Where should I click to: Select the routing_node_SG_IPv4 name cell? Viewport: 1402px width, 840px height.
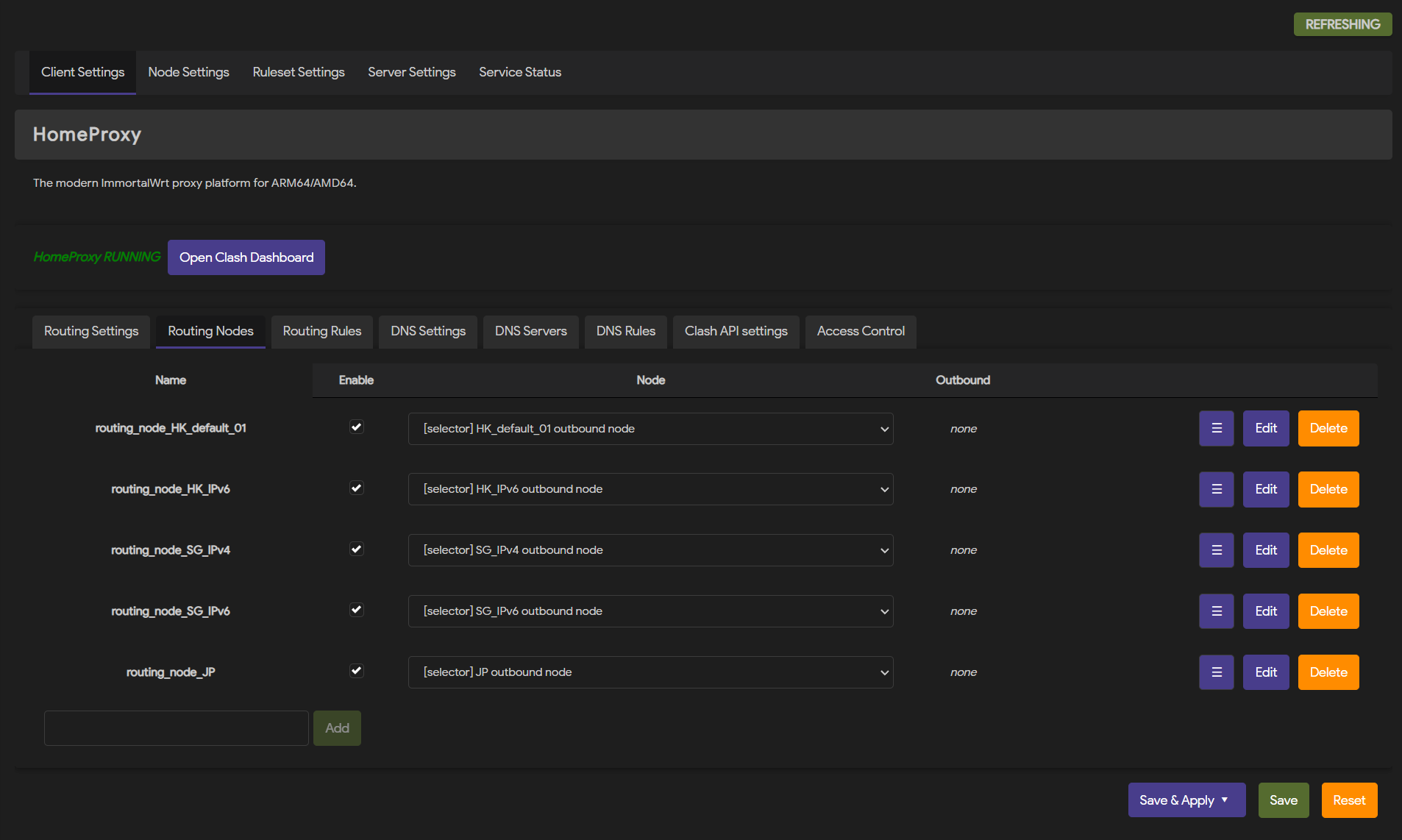[x=171, y=550]
